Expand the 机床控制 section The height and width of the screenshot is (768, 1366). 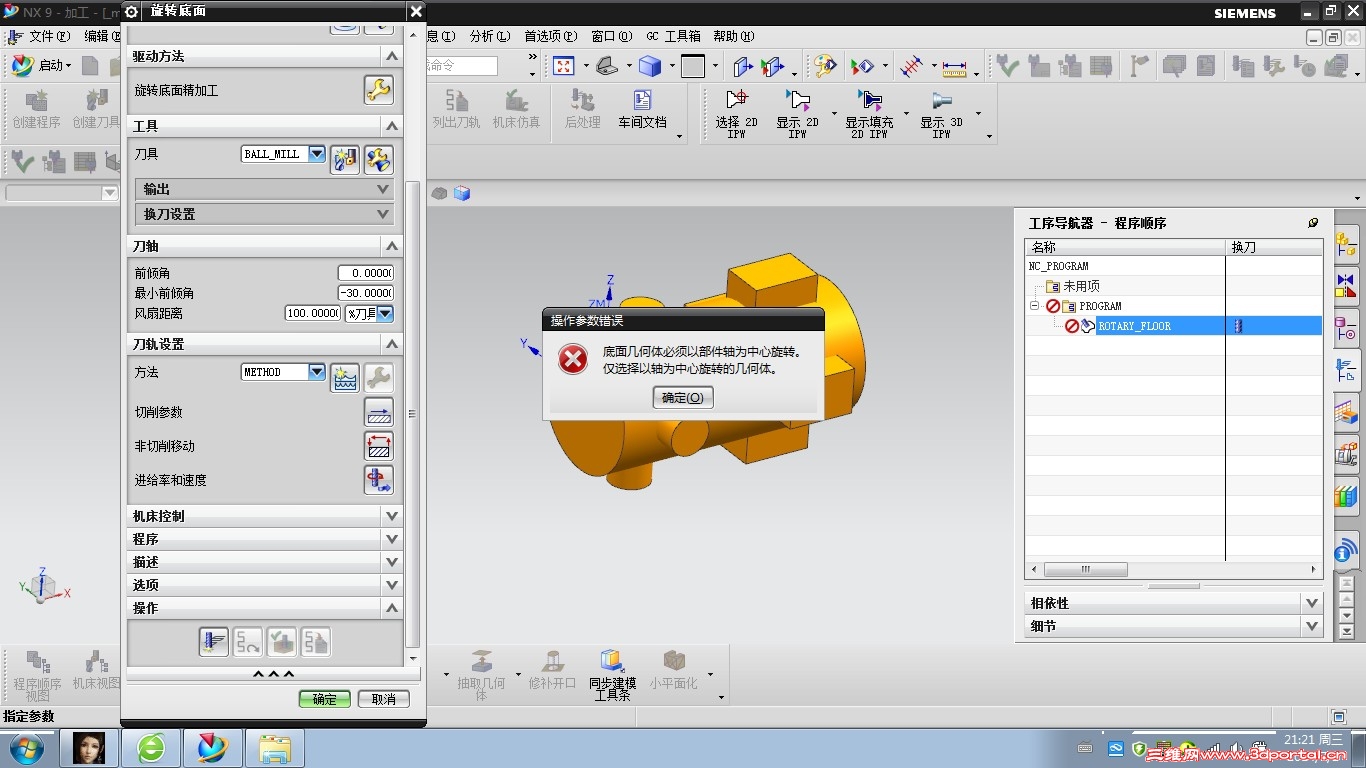point(265,516)
